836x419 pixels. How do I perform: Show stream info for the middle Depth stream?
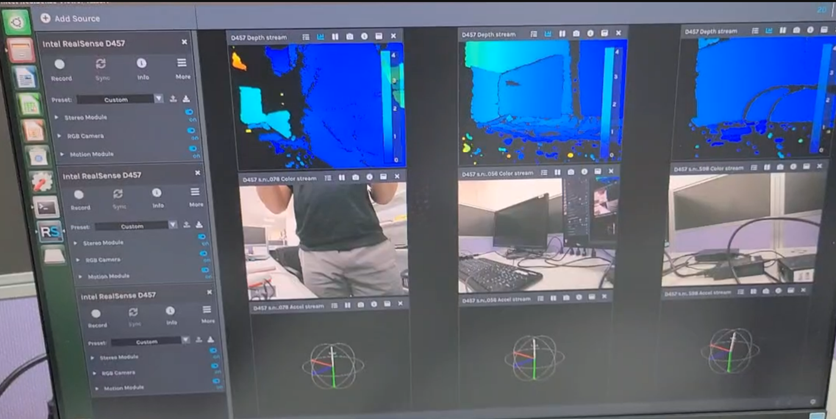[591, 34]
